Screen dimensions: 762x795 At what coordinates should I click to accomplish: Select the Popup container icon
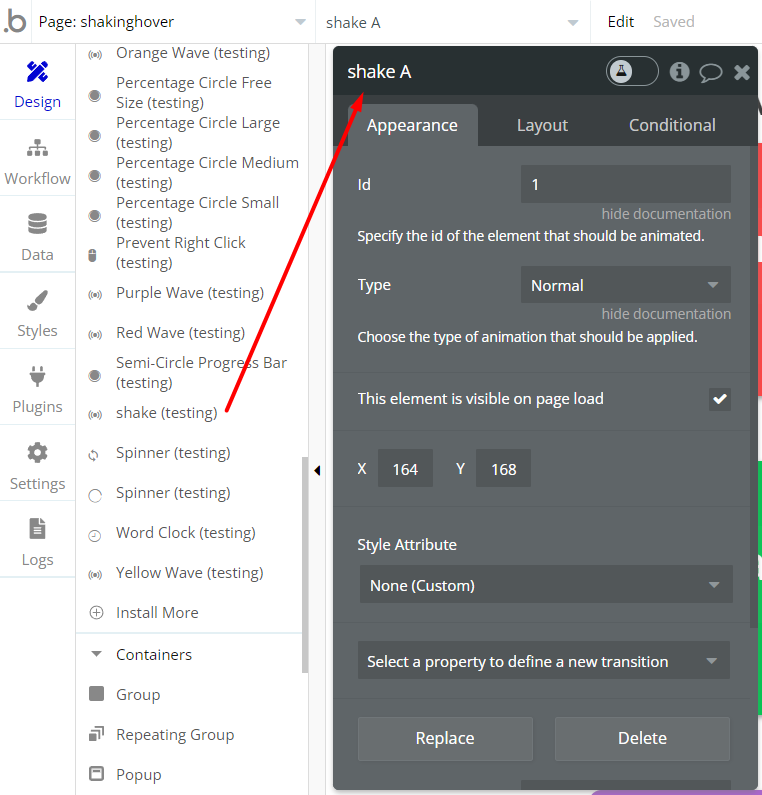[96, 774]
